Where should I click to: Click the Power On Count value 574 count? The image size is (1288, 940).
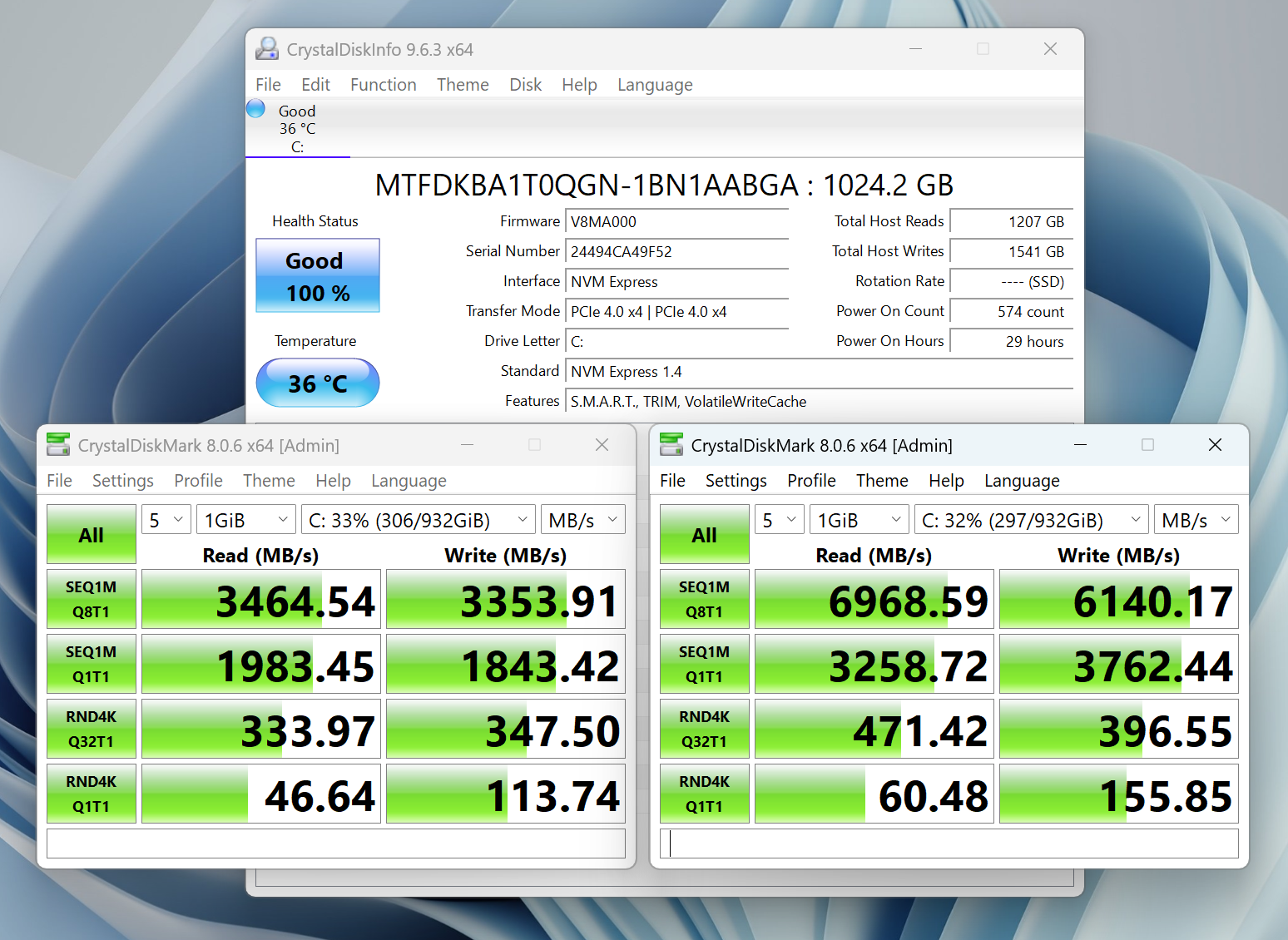pyautogui.click(x=1011, y=311)
